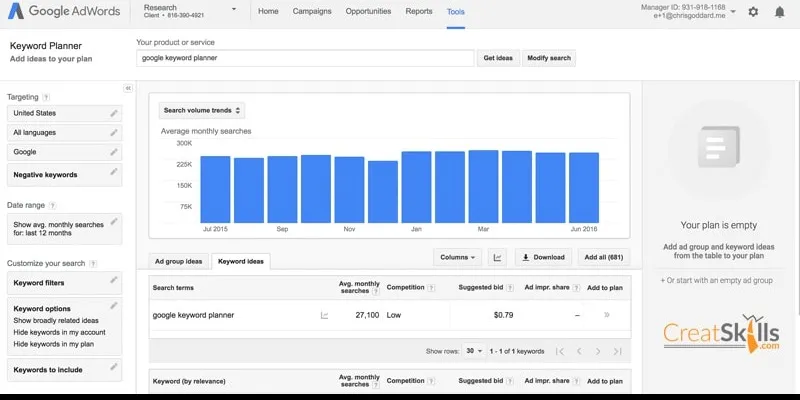
Task: Open the Home menu
Action: point(268,11)
